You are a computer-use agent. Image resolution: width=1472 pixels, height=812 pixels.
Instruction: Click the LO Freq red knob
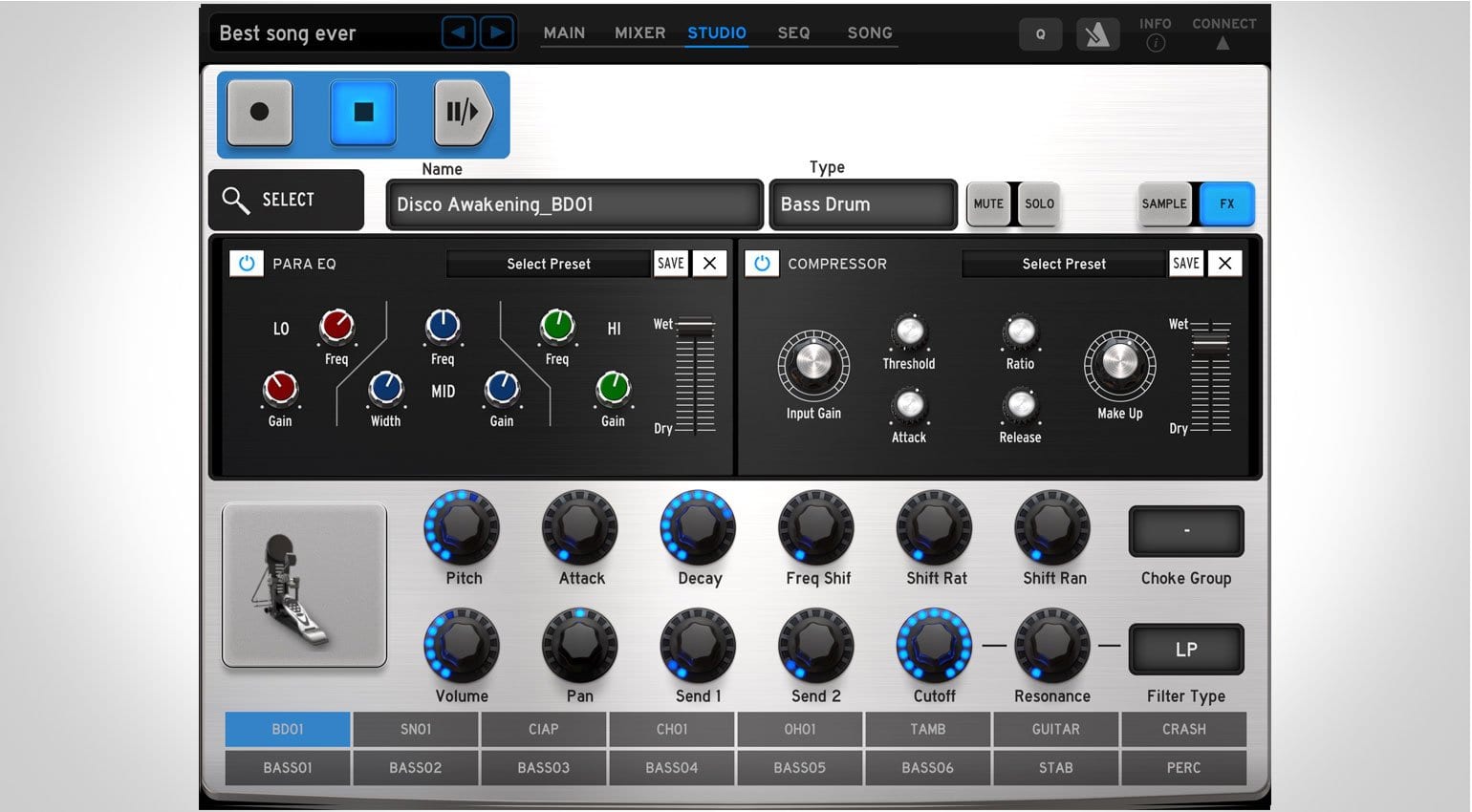tap(336, 327)
